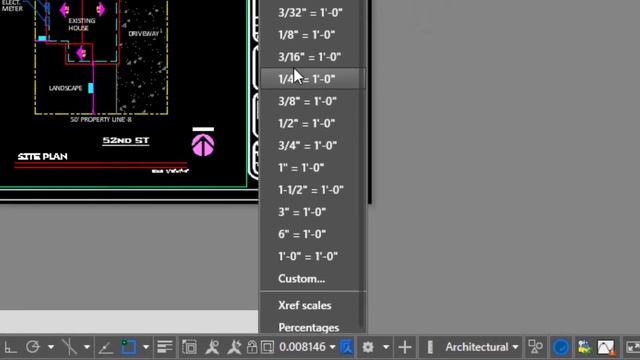Select 3/16" = 1'-0" scale
The height and width of the screenshot is (360, 640).
[x=313, y=57]
